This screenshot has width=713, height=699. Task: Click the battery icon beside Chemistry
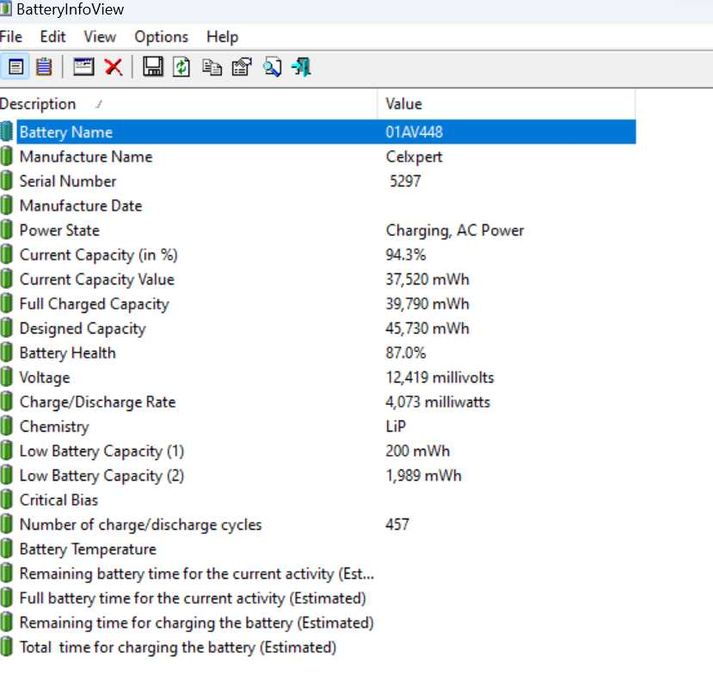tap(6, 427)
